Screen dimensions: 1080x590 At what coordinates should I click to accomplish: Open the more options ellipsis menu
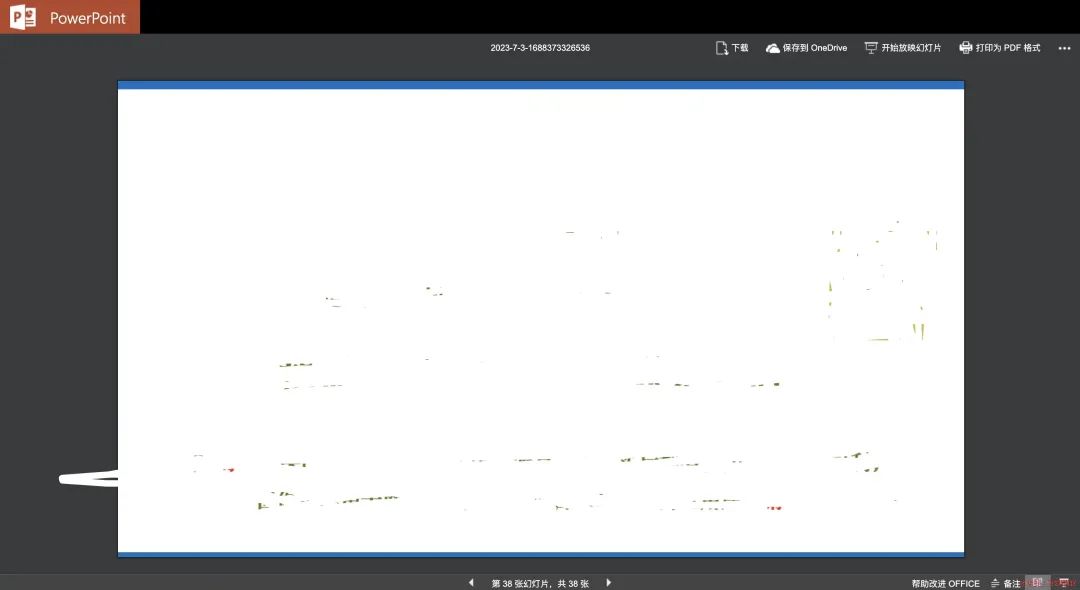coord(1064,48)
